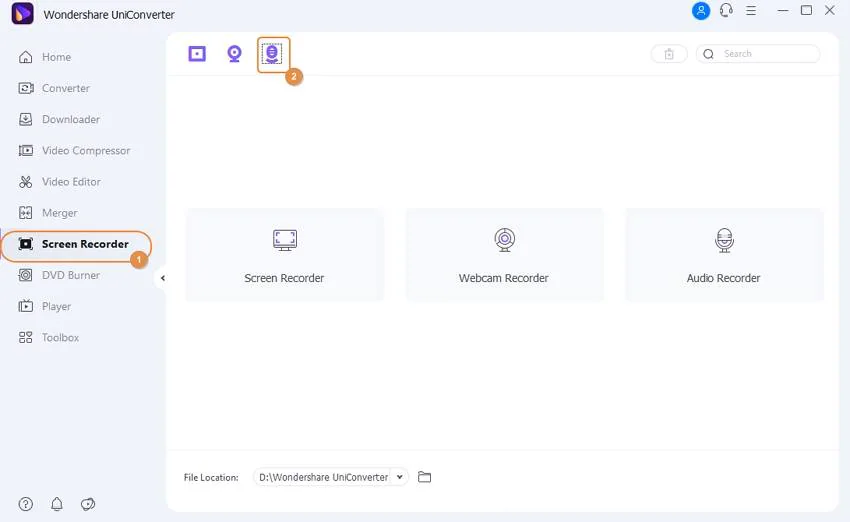Image resolution: width=850 pixels, height=522 pixels.
Task: Launch the Screen Recorder card
Action: coord(285,255)
